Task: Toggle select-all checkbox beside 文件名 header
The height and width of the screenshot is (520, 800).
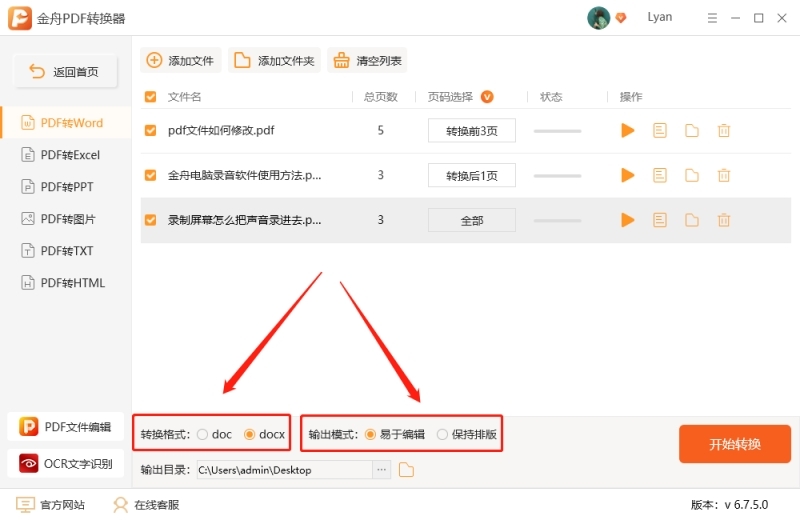Action: [151, 97]
